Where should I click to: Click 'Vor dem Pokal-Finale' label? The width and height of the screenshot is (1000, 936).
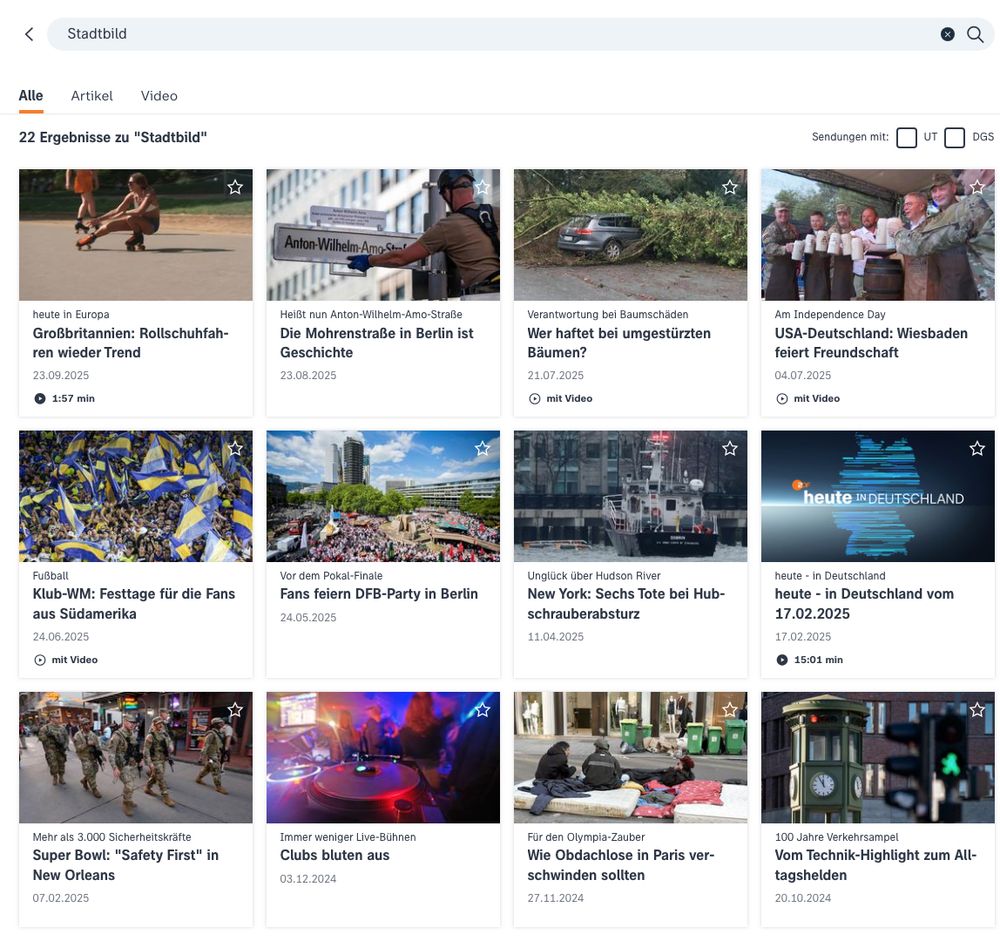331,576
